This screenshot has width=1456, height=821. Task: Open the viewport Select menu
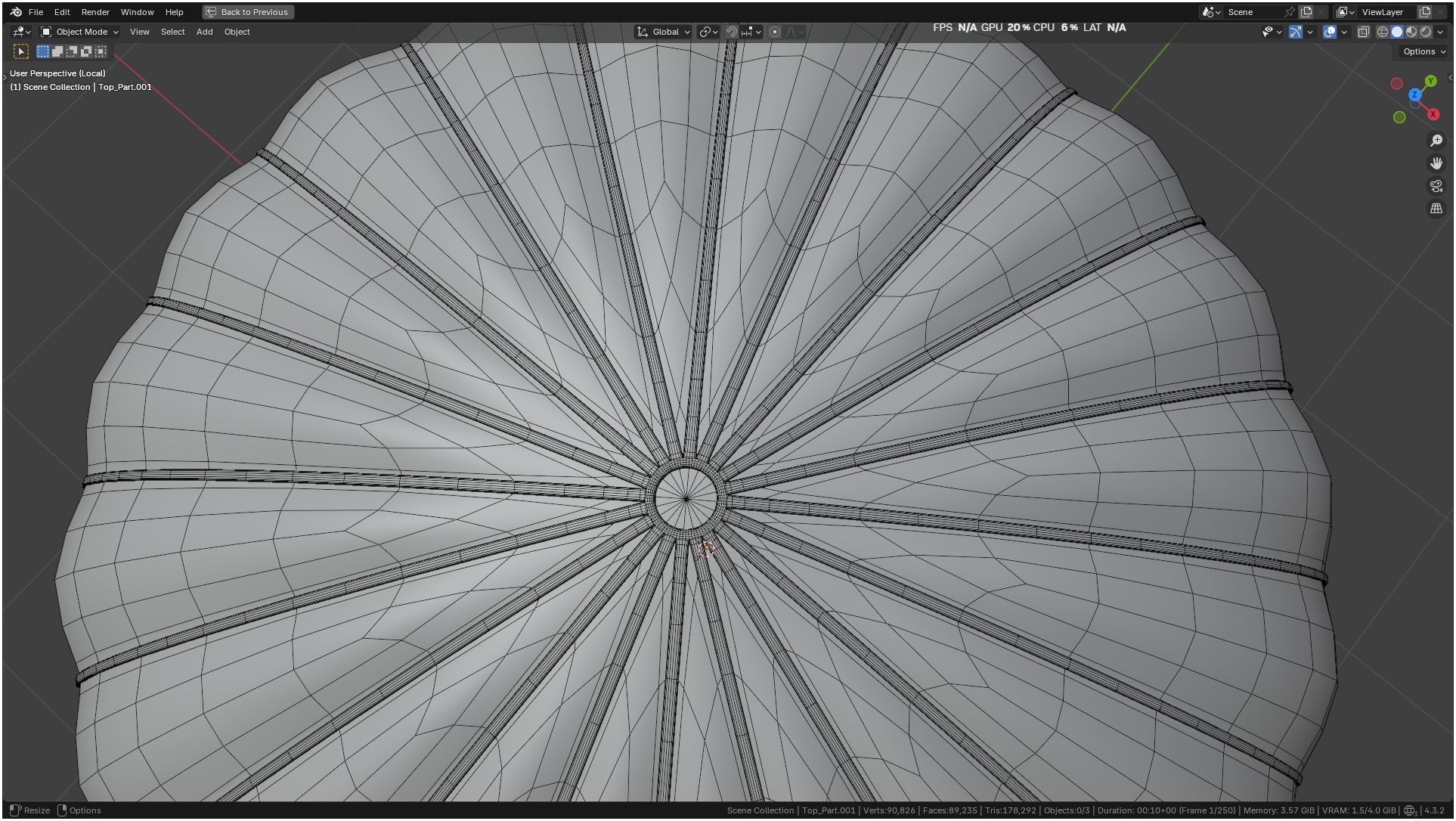click(x=172, y=32)
